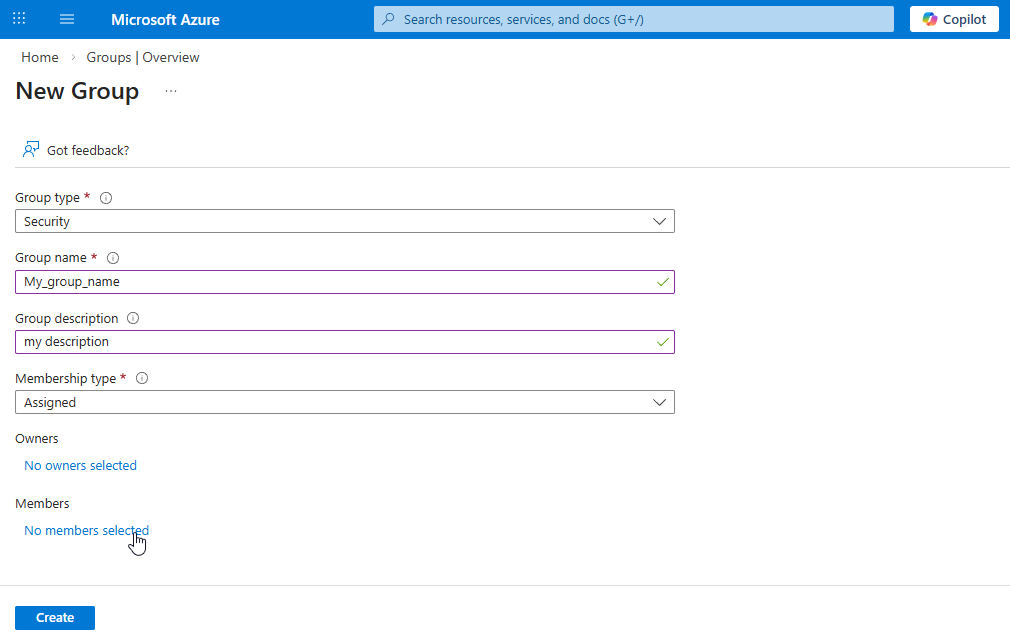
Task: Click the Microsoft Azure portal title
Action: 165,20
